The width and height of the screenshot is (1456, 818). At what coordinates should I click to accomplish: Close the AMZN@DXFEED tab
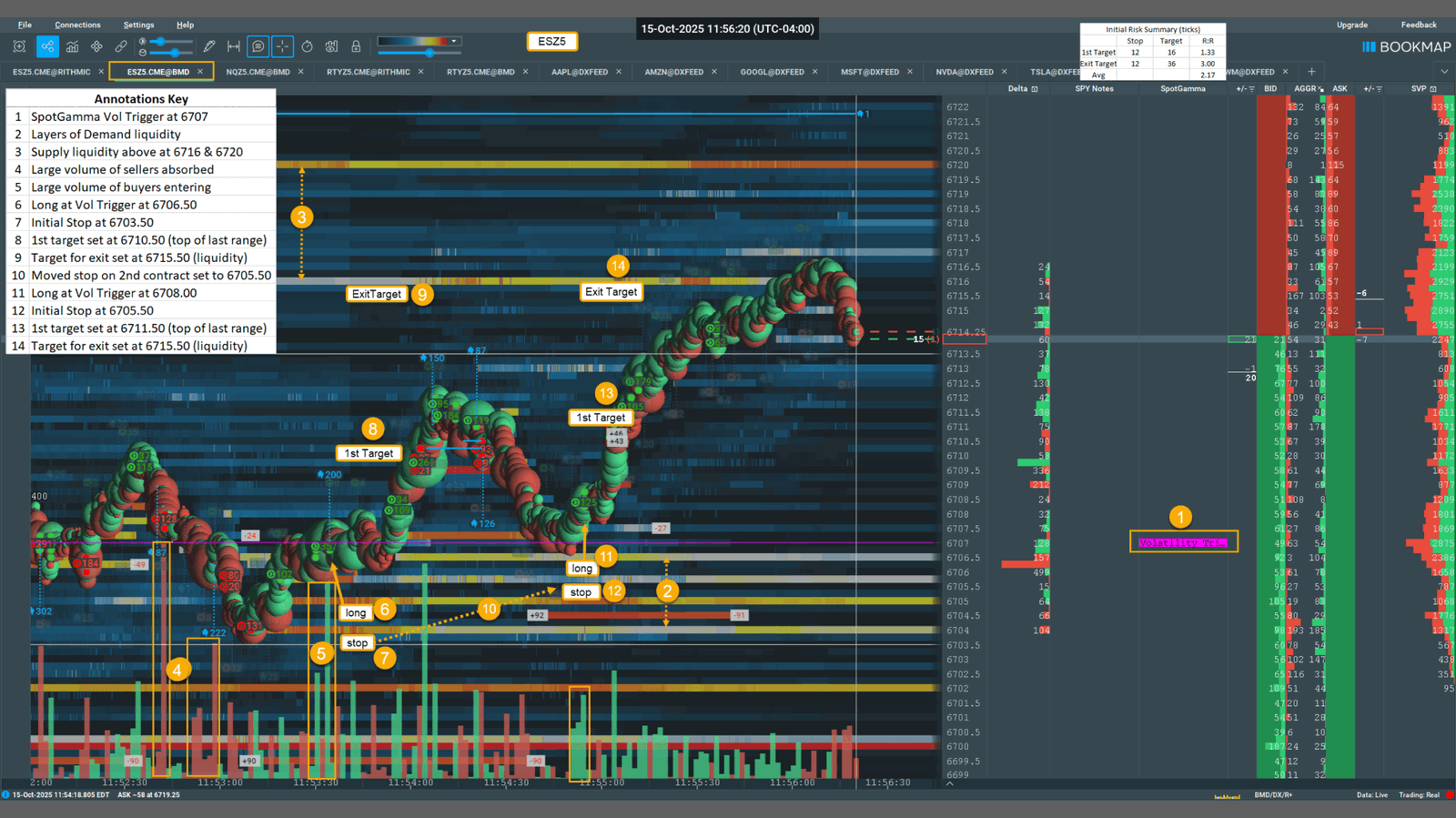pyautogui.click(x=714, y=72)
